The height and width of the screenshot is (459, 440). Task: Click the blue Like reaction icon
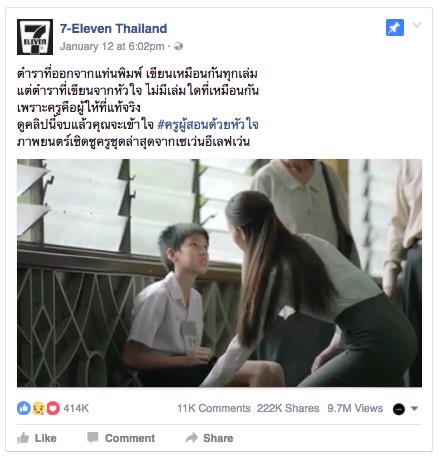click(x=24, y=408)
